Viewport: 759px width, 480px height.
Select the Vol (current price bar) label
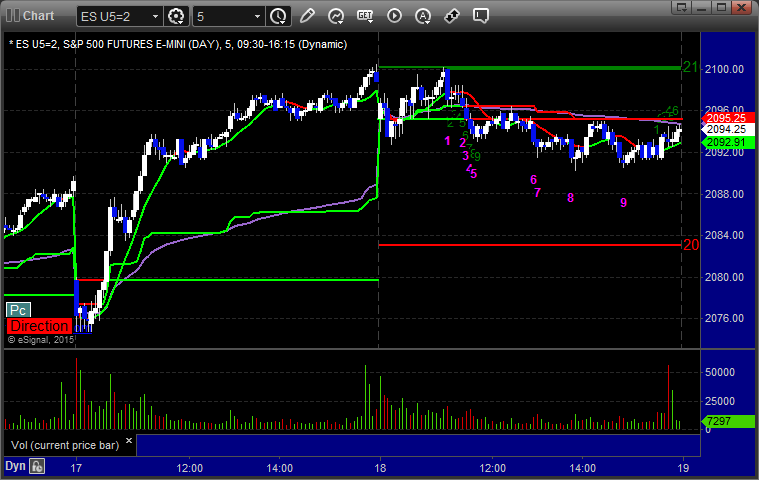65,445
